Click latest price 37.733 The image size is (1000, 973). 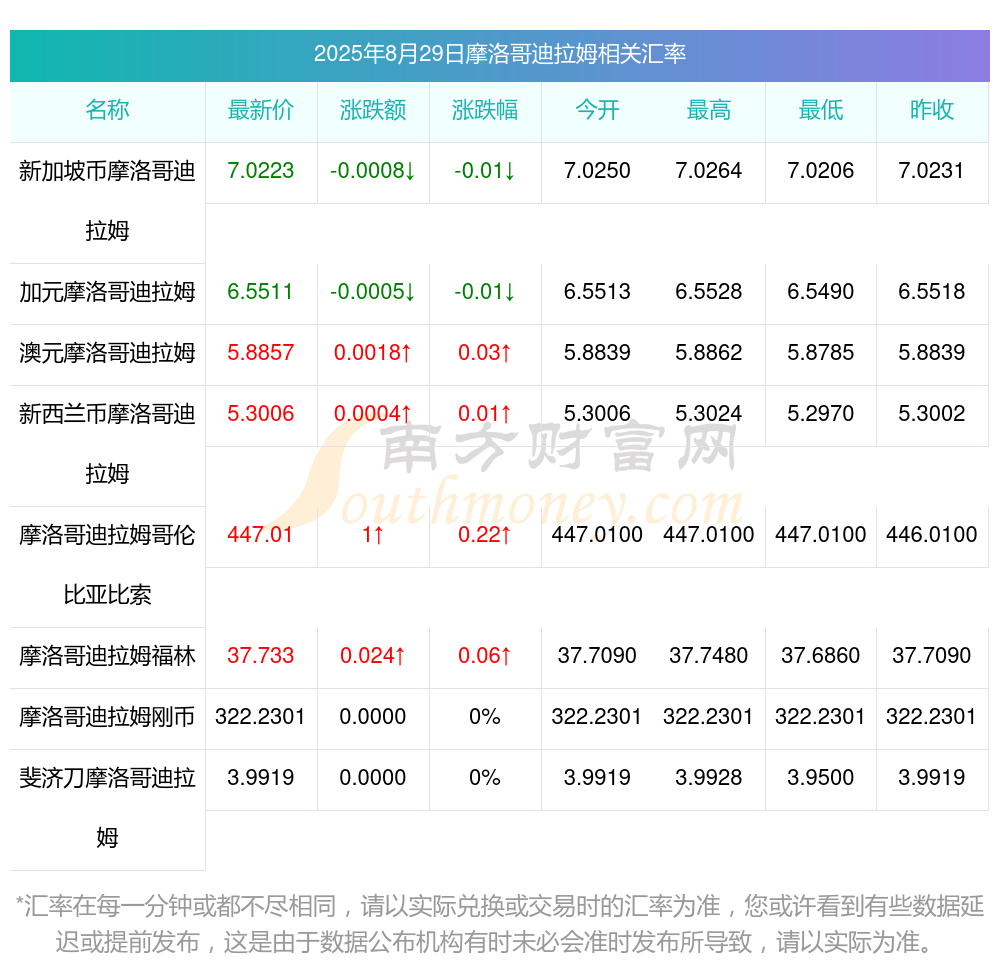(x=261, y=656)
